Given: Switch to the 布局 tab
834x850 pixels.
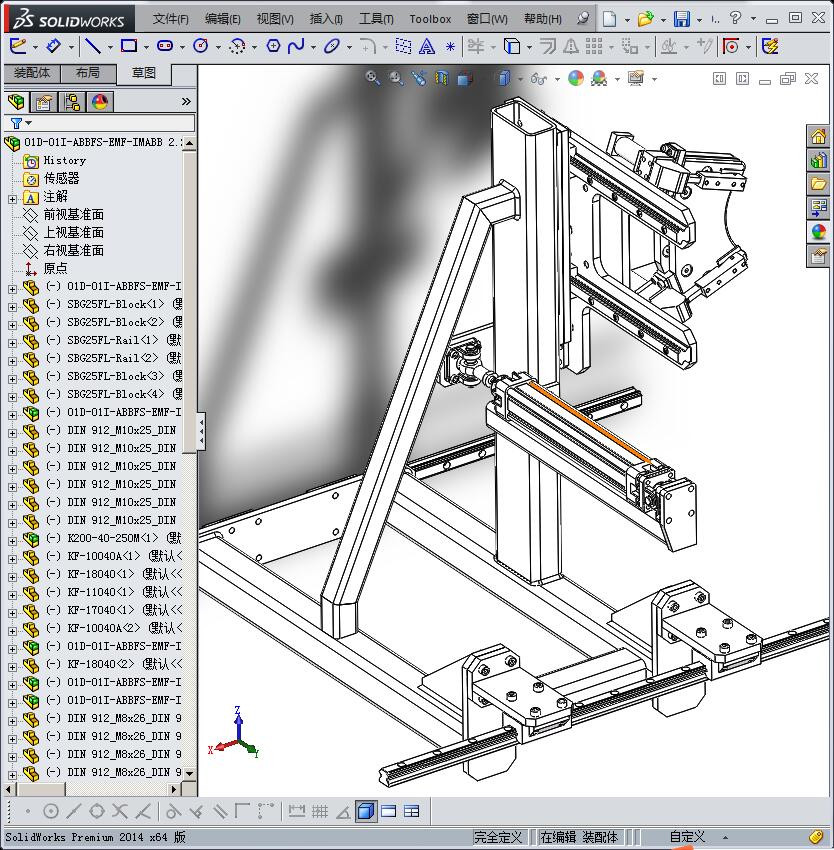Looking at the screenshot, I should click(88, 73).
